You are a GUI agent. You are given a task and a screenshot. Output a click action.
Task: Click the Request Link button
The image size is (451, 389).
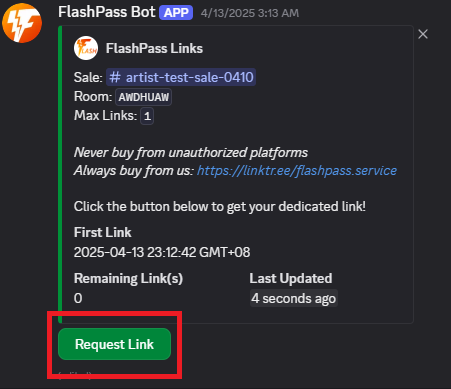[x=114, y=344]
